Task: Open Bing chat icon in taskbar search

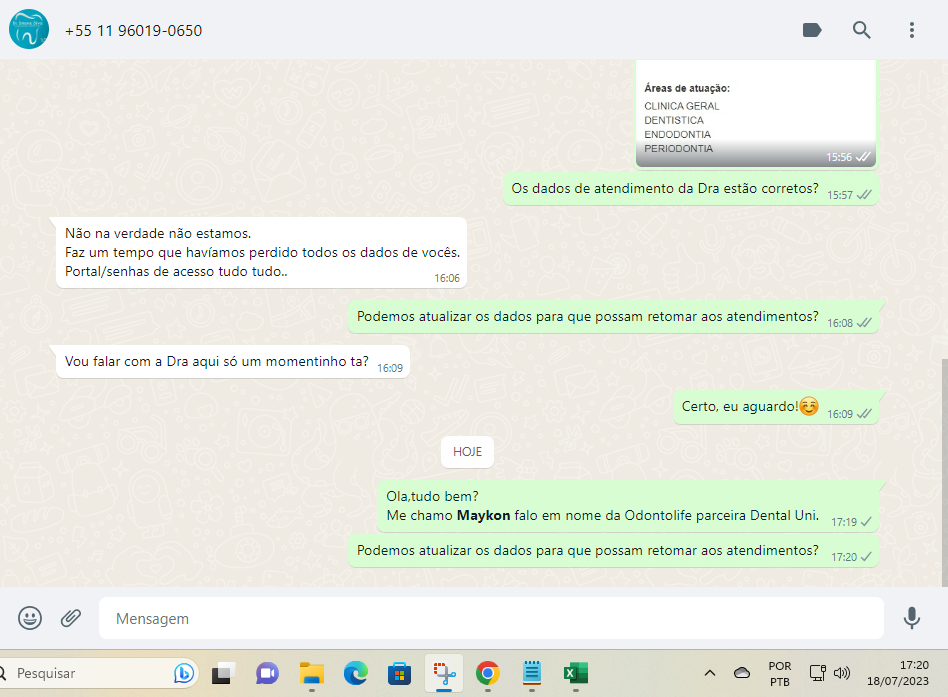Action: tap(184, 673)
